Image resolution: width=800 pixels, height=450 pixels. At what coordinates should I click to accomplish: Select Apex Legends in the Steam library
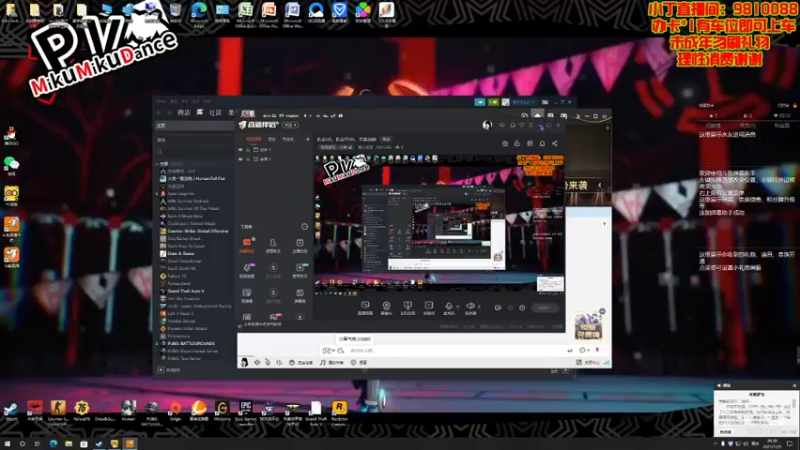[x=180, y=193]
